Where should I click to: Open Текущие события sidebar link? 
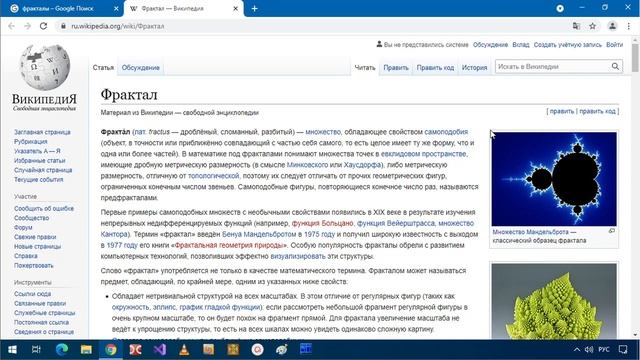pyautogui.click(x=38, y=180)
